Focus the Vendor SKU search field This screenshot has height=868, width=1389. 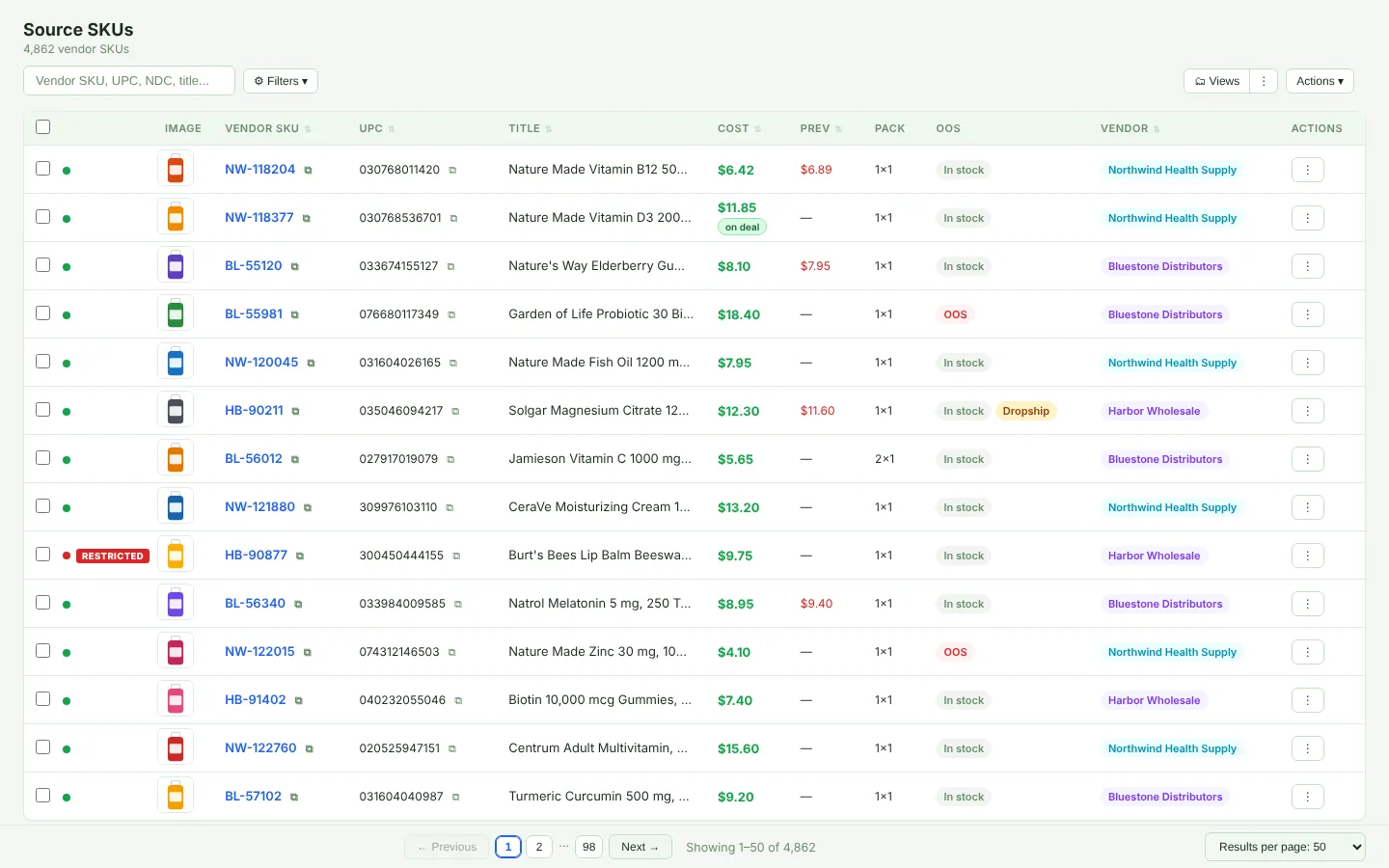(x=129, y=81)
